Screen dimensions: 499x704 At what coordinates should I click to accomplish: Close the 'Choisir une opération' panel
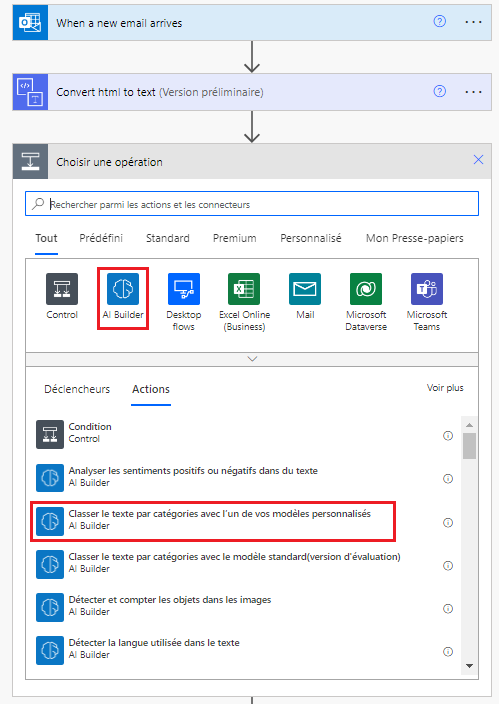click(478, 159)
